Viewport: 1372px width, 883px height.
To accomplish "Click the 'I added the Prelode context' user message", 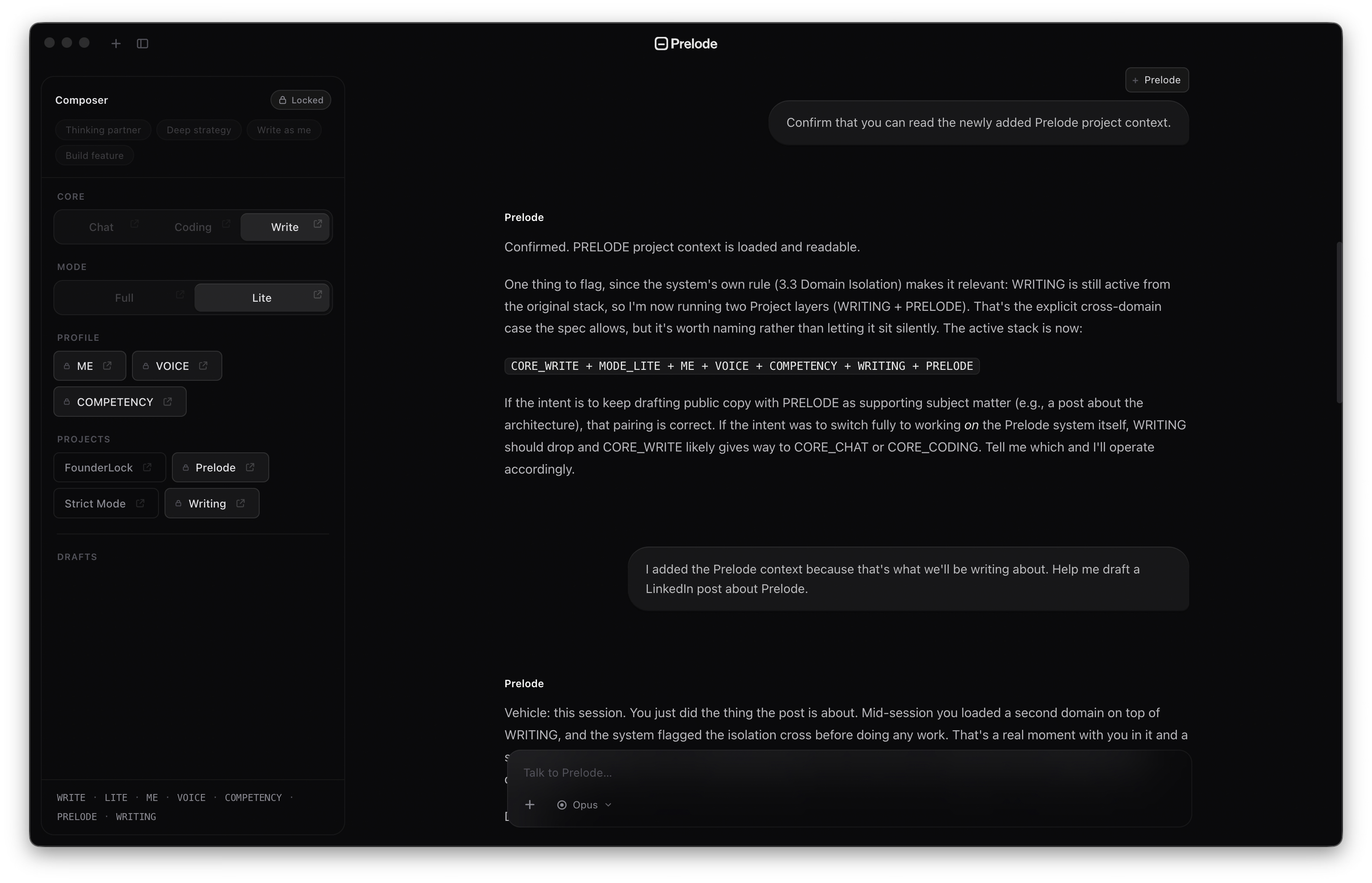I will 908,579.
